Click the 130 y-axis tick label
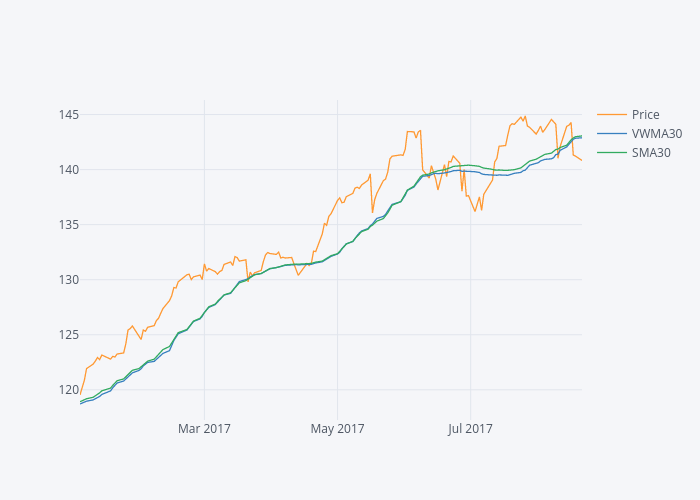This screenshot has height=500, width=700. (68, 279)
